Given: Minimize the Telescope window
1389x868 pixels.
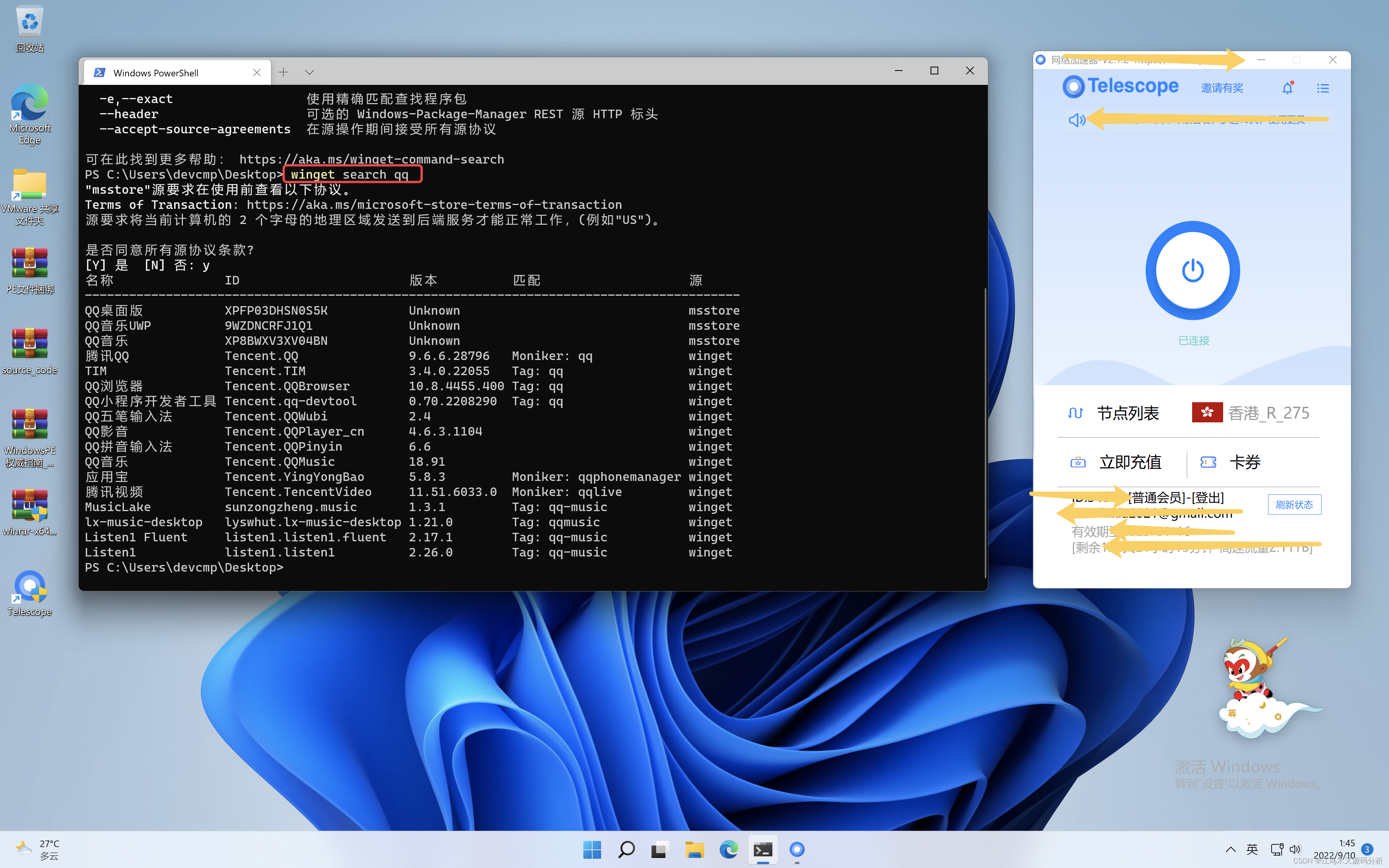Looking at the screenshot, I should (1261, 60).
